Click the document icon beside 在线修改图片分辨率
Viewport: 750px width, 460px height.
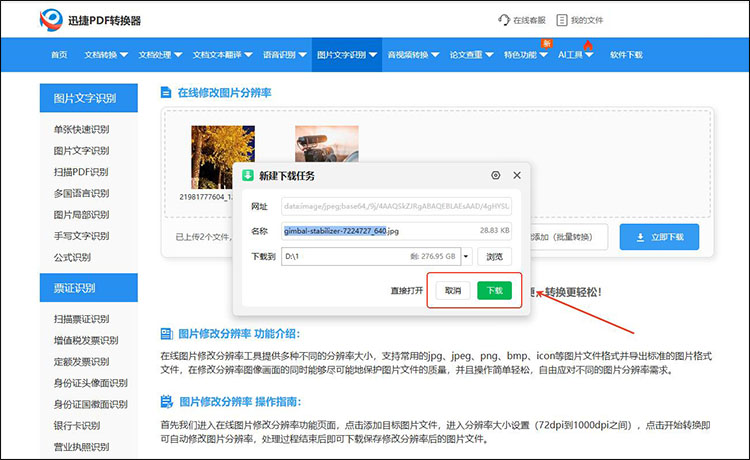166,92
